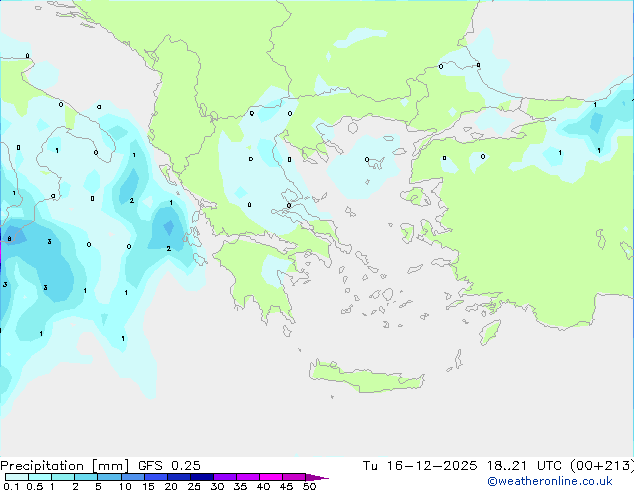Screen dimensions: 634x490
Task: Click the legend swatch between 15 and 20
Action: (x=155, y=477)
